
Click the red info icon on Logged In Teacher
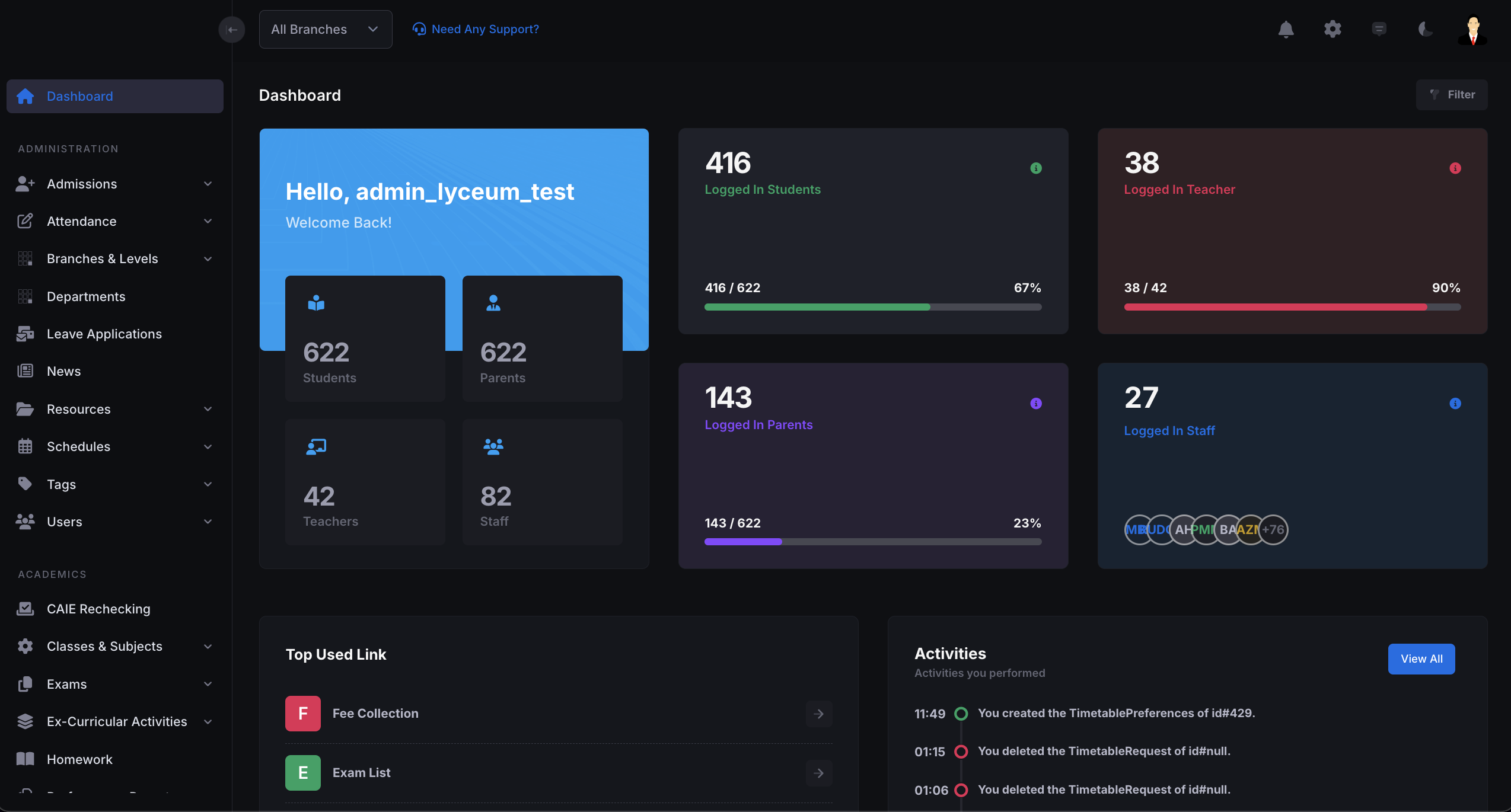pyautogui.click(x=1455, y=168)
